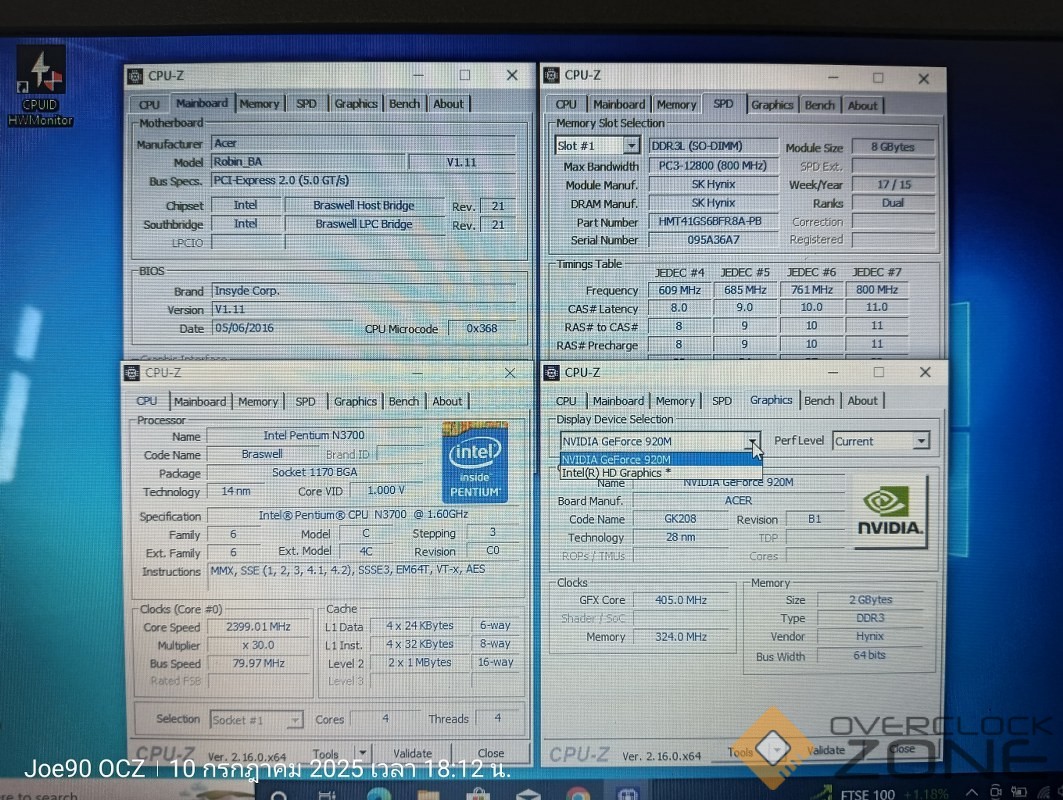Open Microsoft Edge from the taskbar

click(379, 793)
